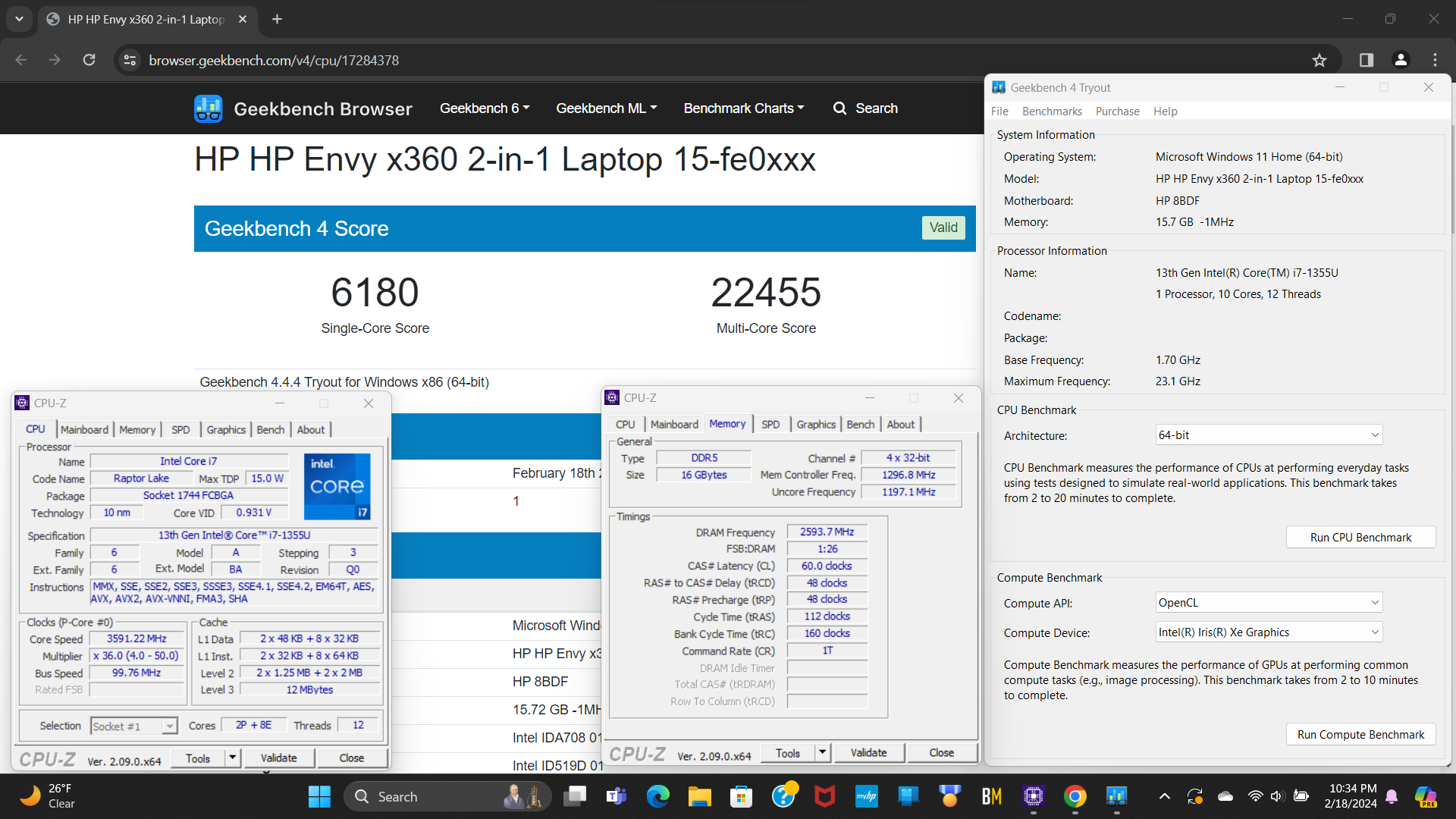Expand Tools arrow in right CPU-Z window

823,753
